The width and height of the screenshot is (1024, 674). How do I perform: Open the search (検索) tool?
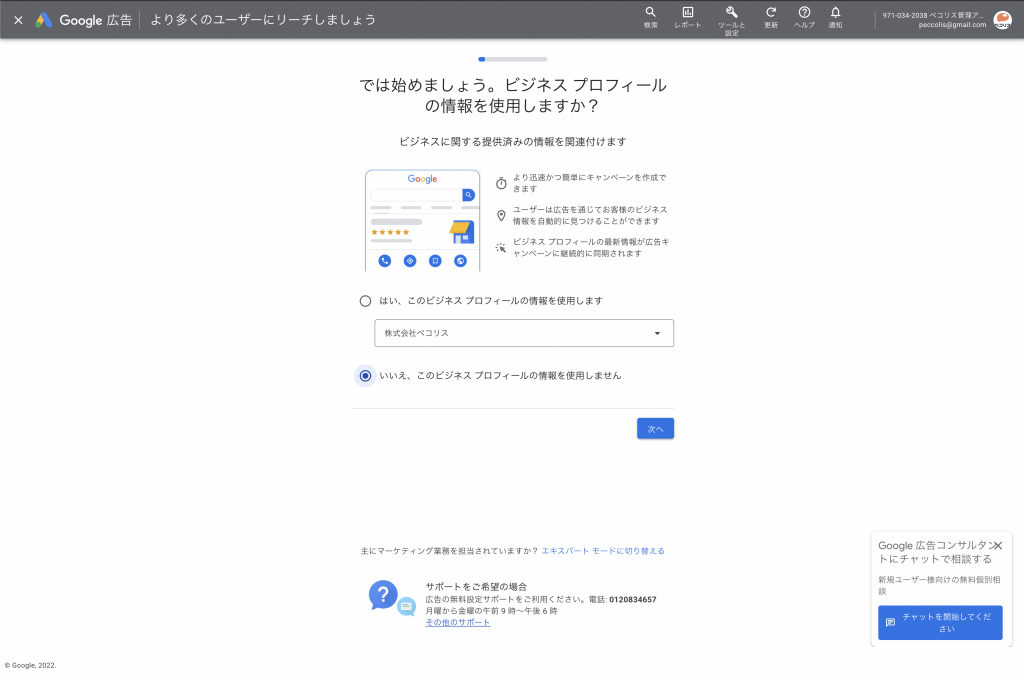650,18
